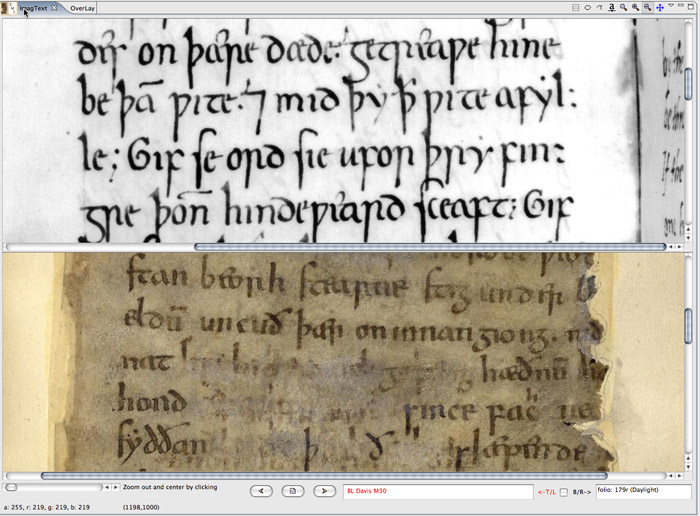Toggle the T/L B/R checkbox
This screenshot has height=516, width=700.
(564, 492)
